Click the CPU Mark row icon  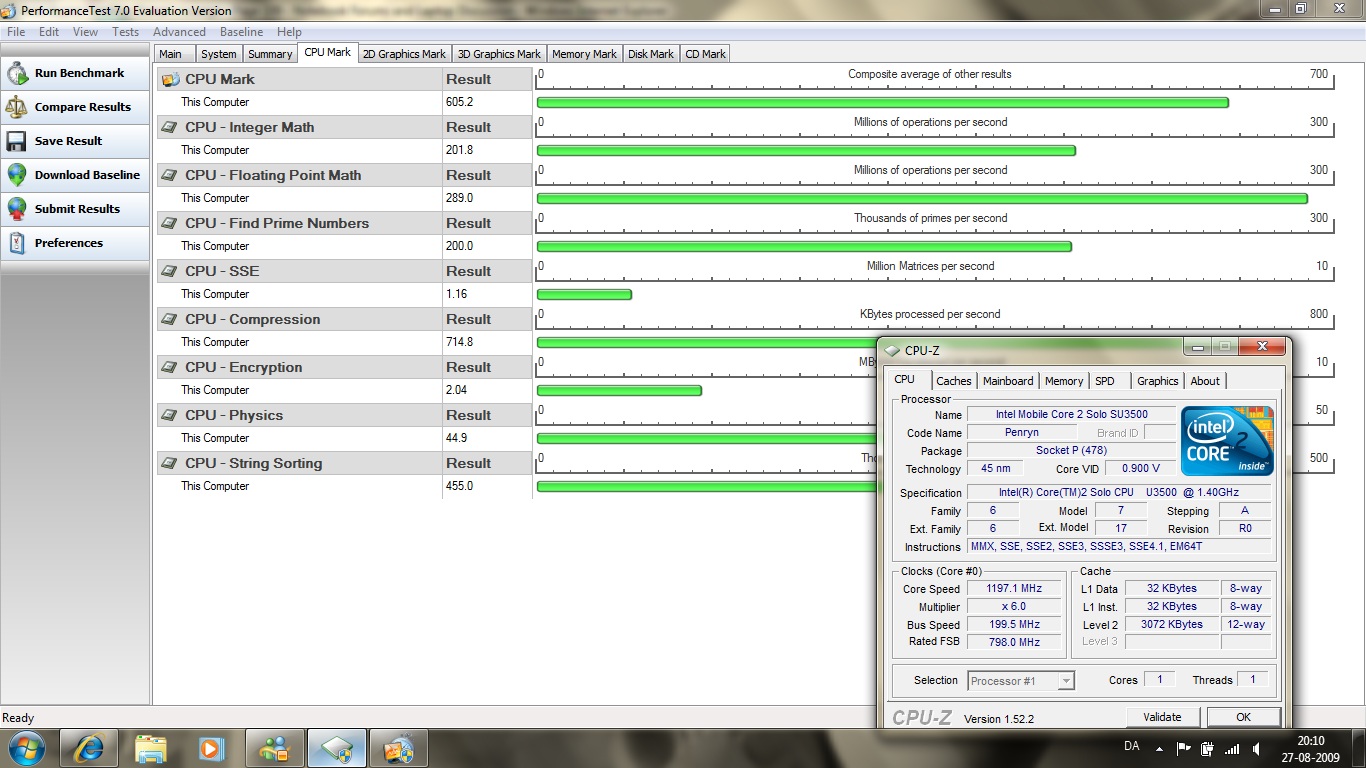[170, 79]
